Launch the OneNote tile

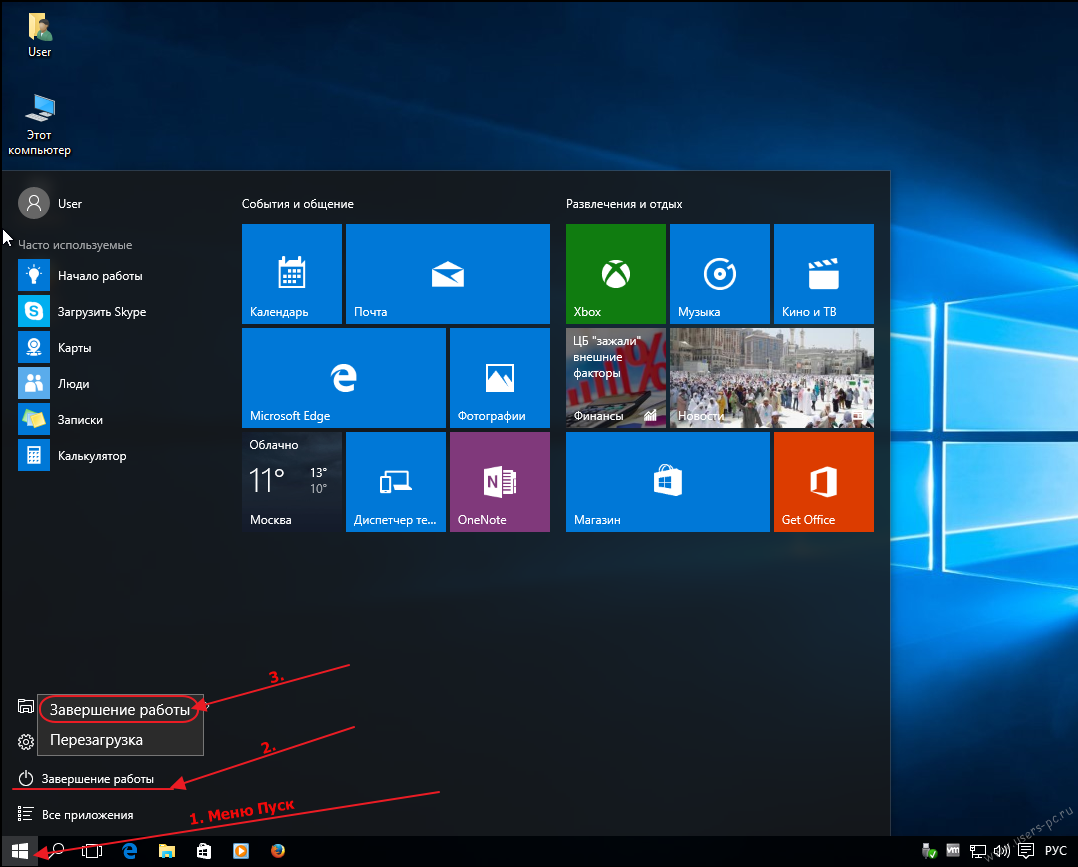500,481
